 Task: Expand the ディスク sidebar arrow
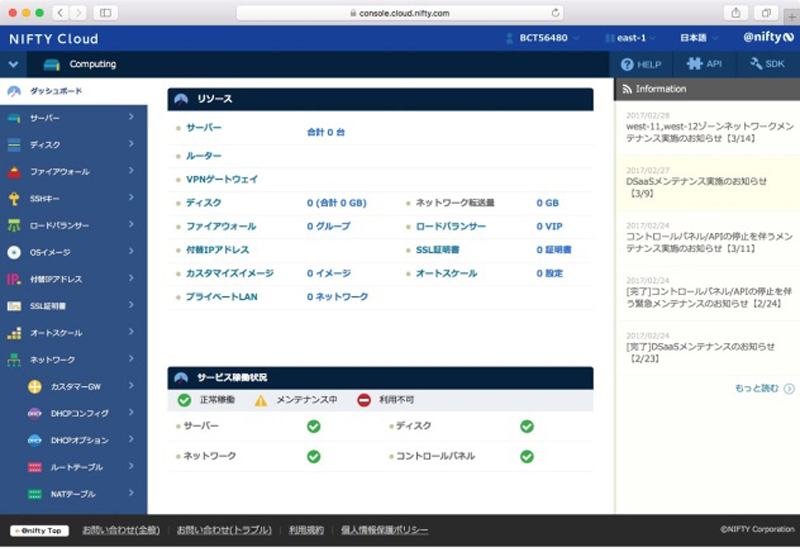131,144
